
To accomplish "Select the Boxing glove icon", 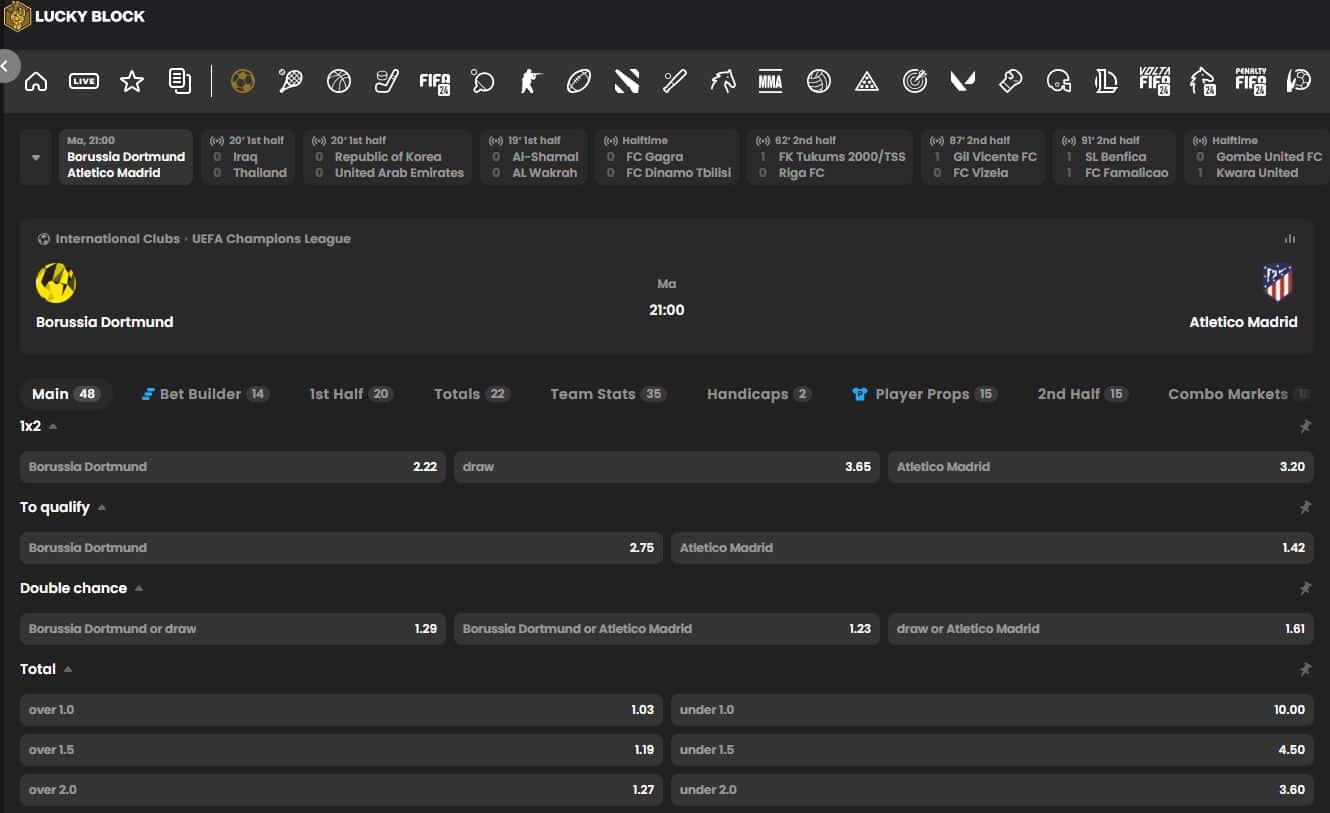I will pos(1011,81).
